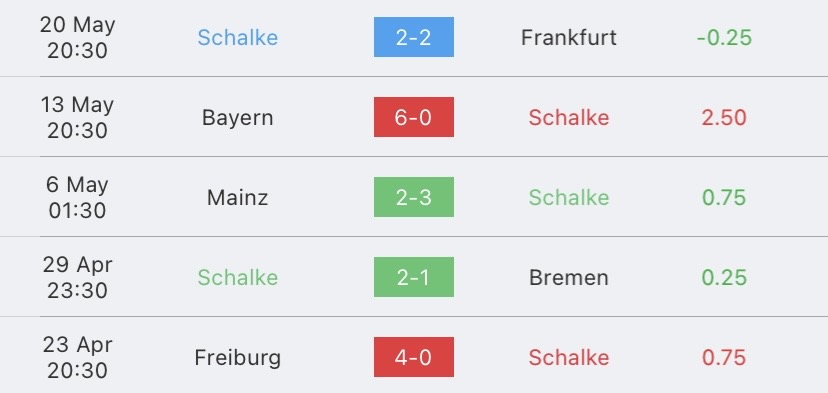Open the red 4-0 score badge
Image resolution: width=828 pixels, height=393 pixels.
click(x=413, y=357)
